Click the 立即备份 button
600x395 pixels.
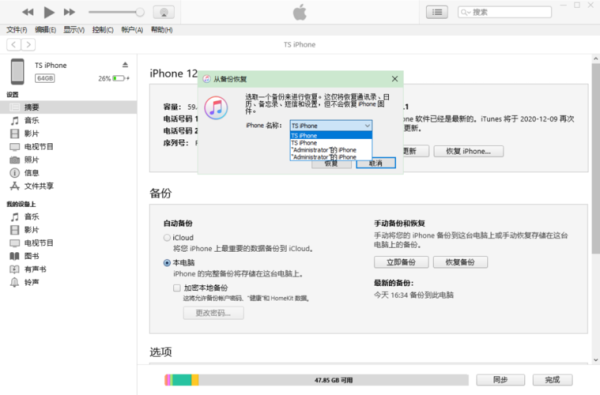click(401, 262)
